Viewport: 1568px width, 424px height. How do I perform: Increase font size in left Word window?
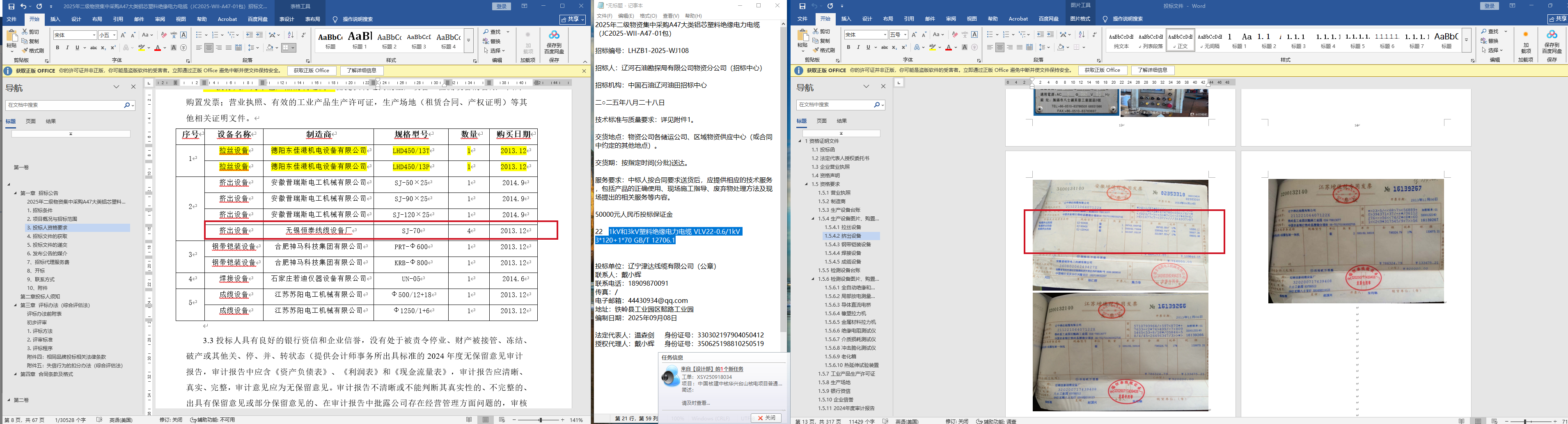pos(124,35)
